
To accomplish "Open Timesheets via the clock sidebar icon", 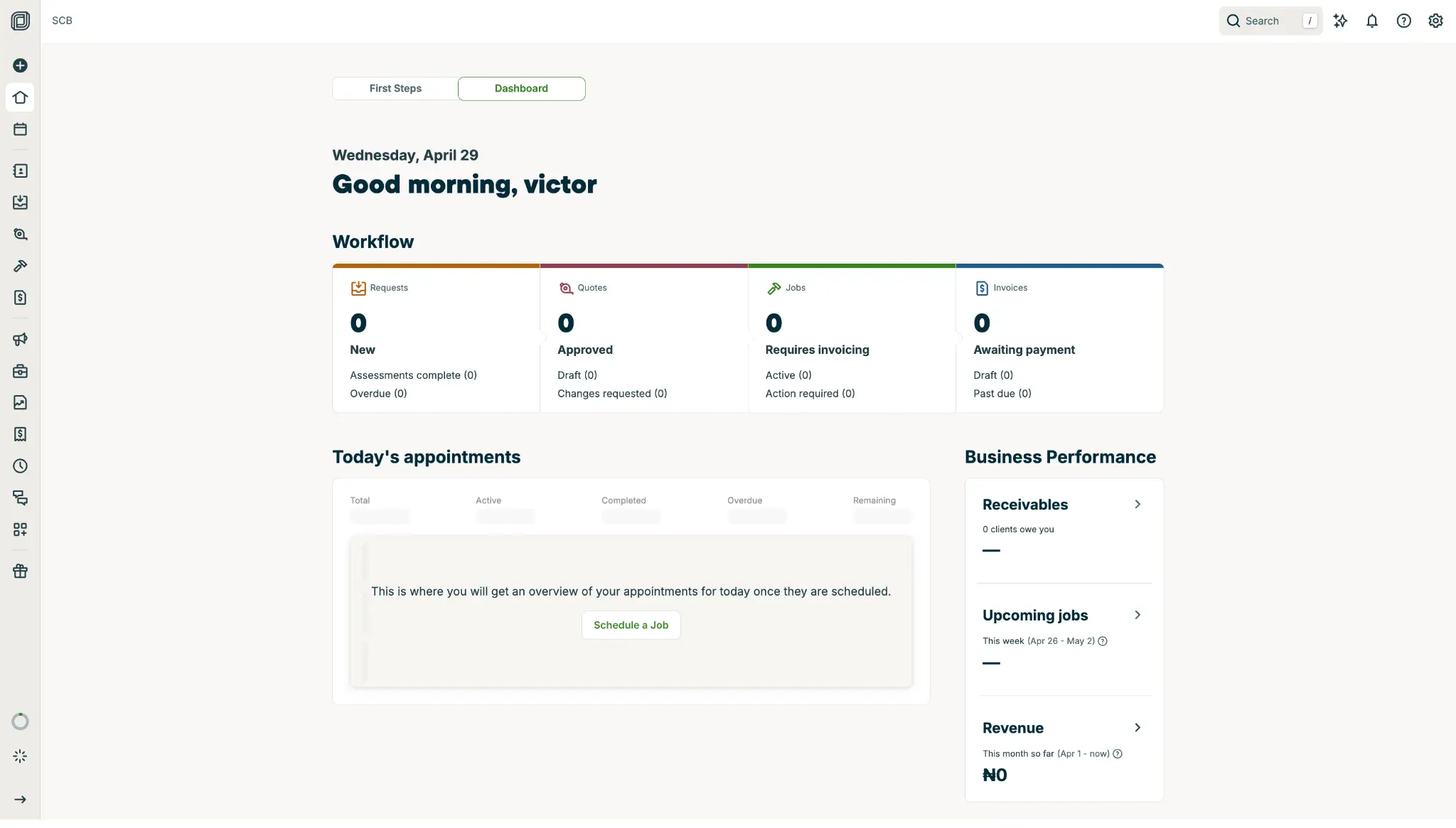I will 20,466.
